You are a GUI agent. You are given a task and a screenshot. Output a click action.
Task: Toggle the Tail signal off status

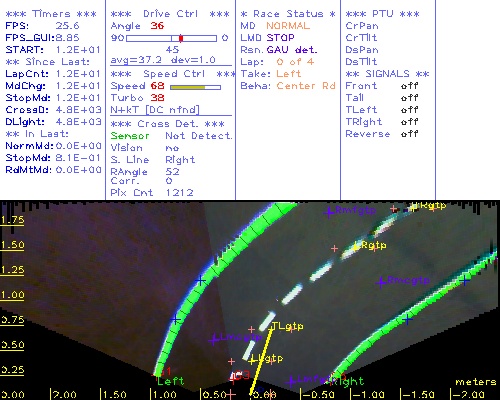click(x=409, y=98)
